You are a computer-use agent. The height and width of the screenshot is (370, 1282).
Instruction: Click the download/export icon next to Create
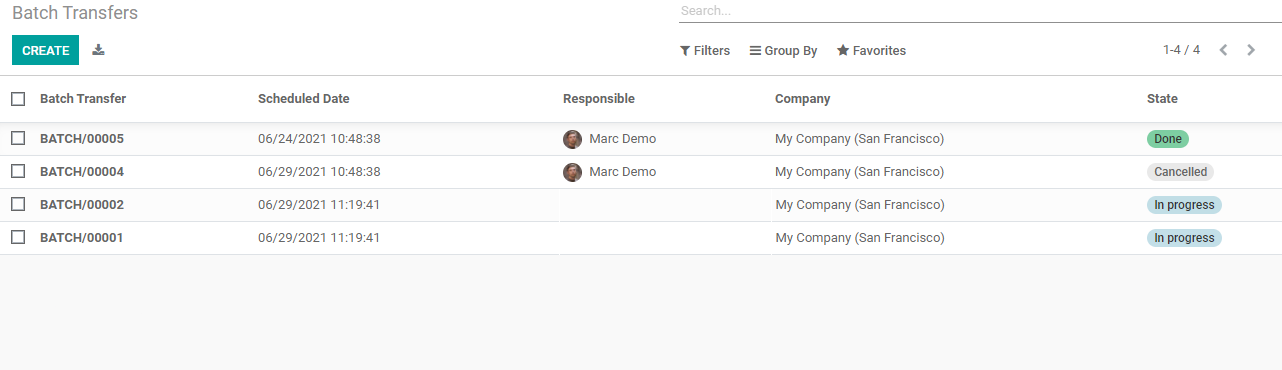point(98,50)
